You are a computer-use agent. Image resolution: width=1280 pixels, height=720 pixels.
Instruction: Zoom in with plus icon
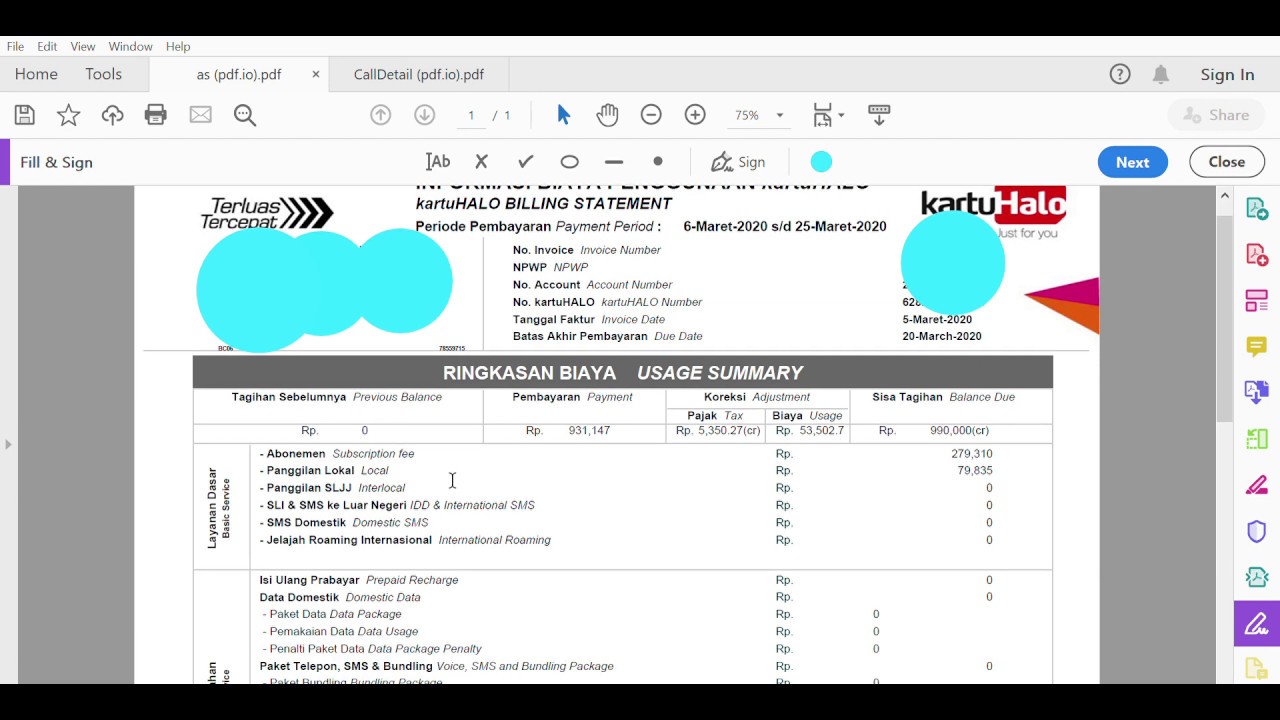click(x=695, y=115)
